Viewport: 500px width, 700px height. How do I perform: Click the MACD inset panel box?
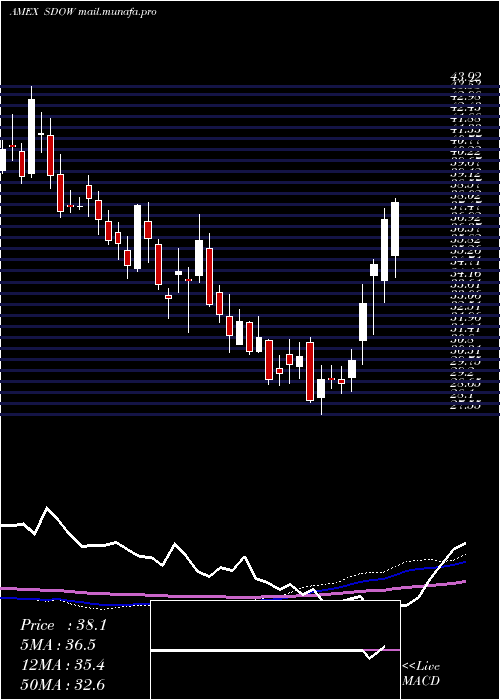[x=275, y=650]
